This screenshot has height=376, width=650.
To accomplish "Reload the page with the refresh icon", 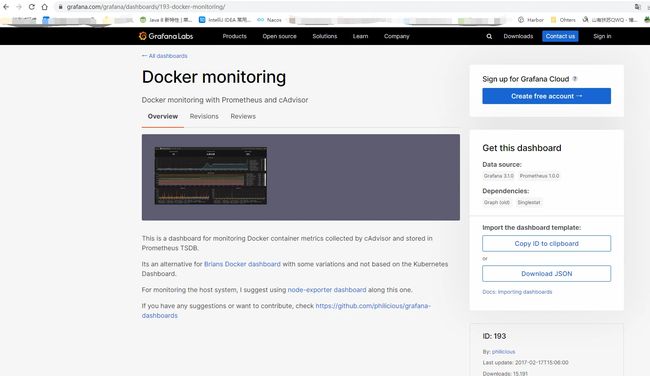I will coord(32,7).
